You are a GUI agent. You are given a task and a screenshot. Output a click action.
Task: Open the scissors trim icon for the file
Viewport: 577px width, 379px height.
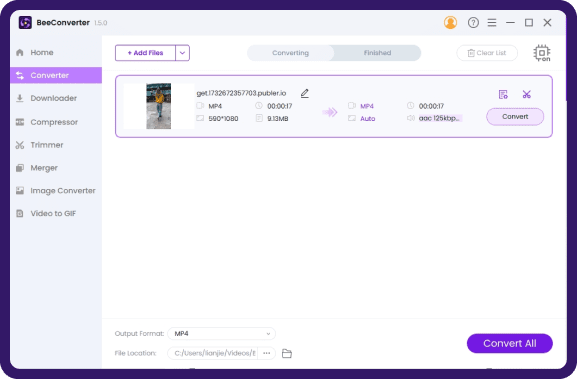527,95
